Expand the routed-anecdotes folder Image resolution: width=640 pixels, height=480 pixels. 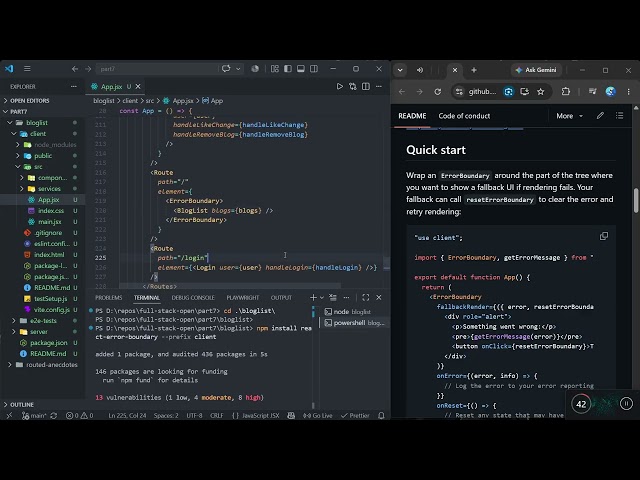51,364
